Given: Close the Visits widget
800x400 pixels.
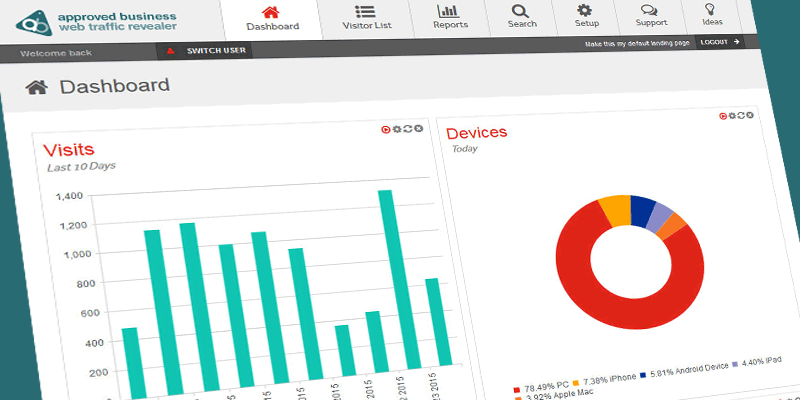Looking at the screenshot, I should coord(418,128).
